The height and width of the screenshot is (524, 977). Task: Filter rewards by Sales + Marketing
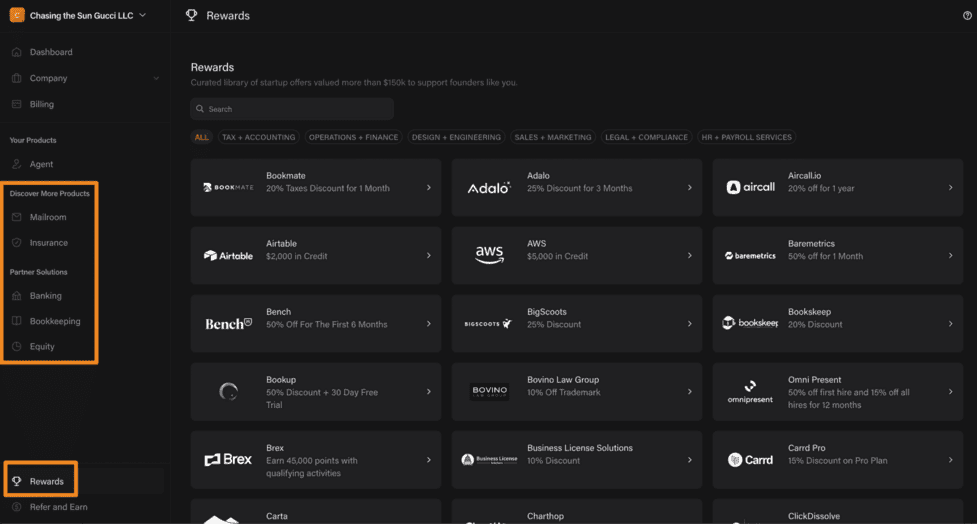(x=552, y=137)
